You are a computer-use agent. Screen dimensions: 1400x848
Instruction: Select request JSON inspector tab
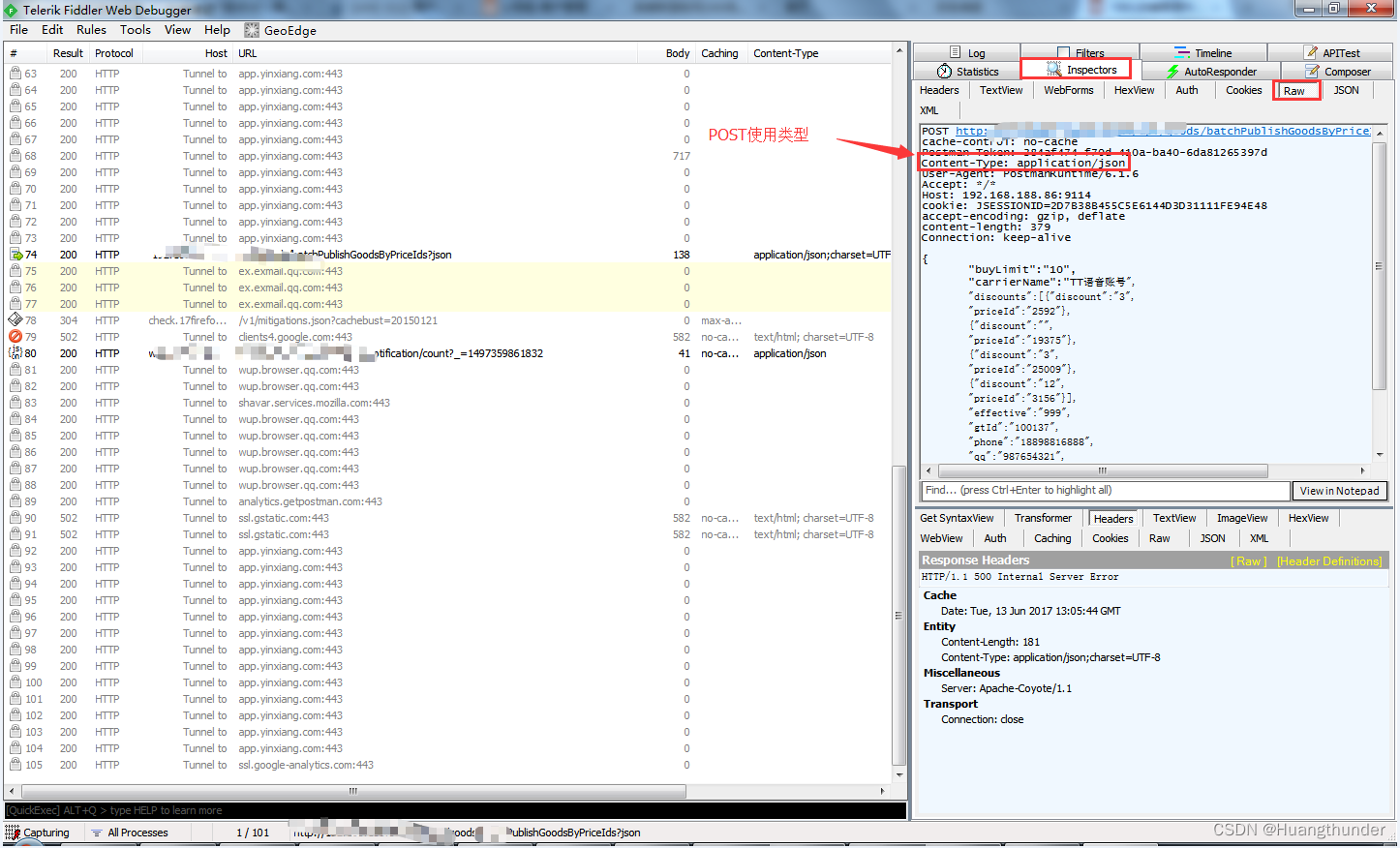pos(1346,90)
